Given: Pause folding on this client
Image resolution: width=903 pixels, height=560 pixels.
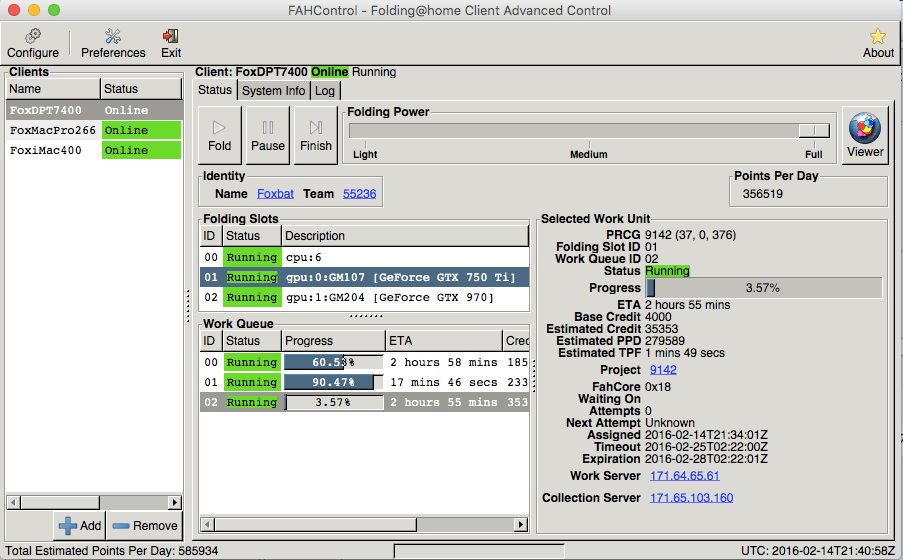Looking at the screenshot, I should tap(268, 135).
